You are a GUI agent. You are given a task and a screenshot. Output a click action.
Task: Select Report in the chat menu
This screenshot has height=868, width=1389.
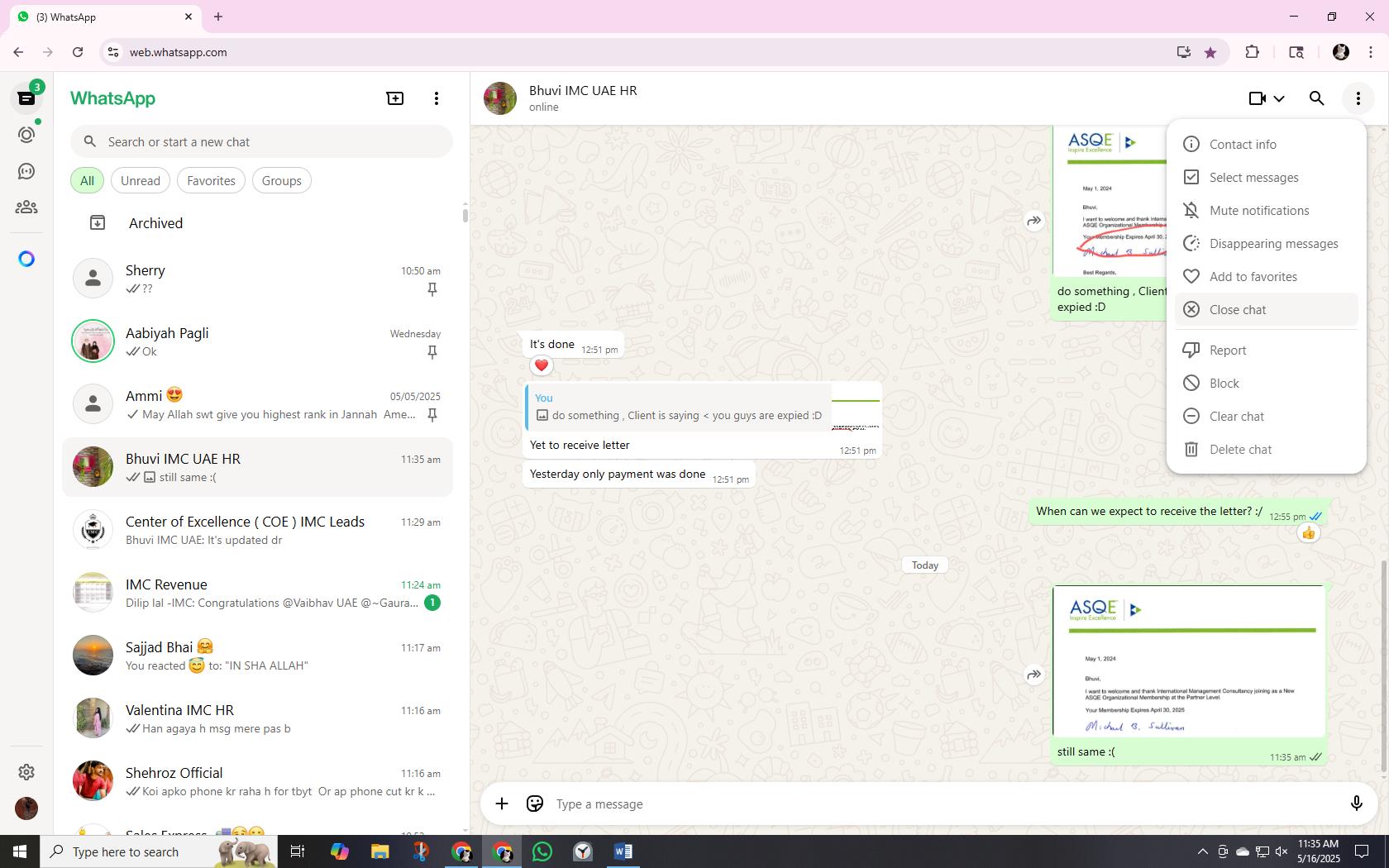pos(1266,350)
